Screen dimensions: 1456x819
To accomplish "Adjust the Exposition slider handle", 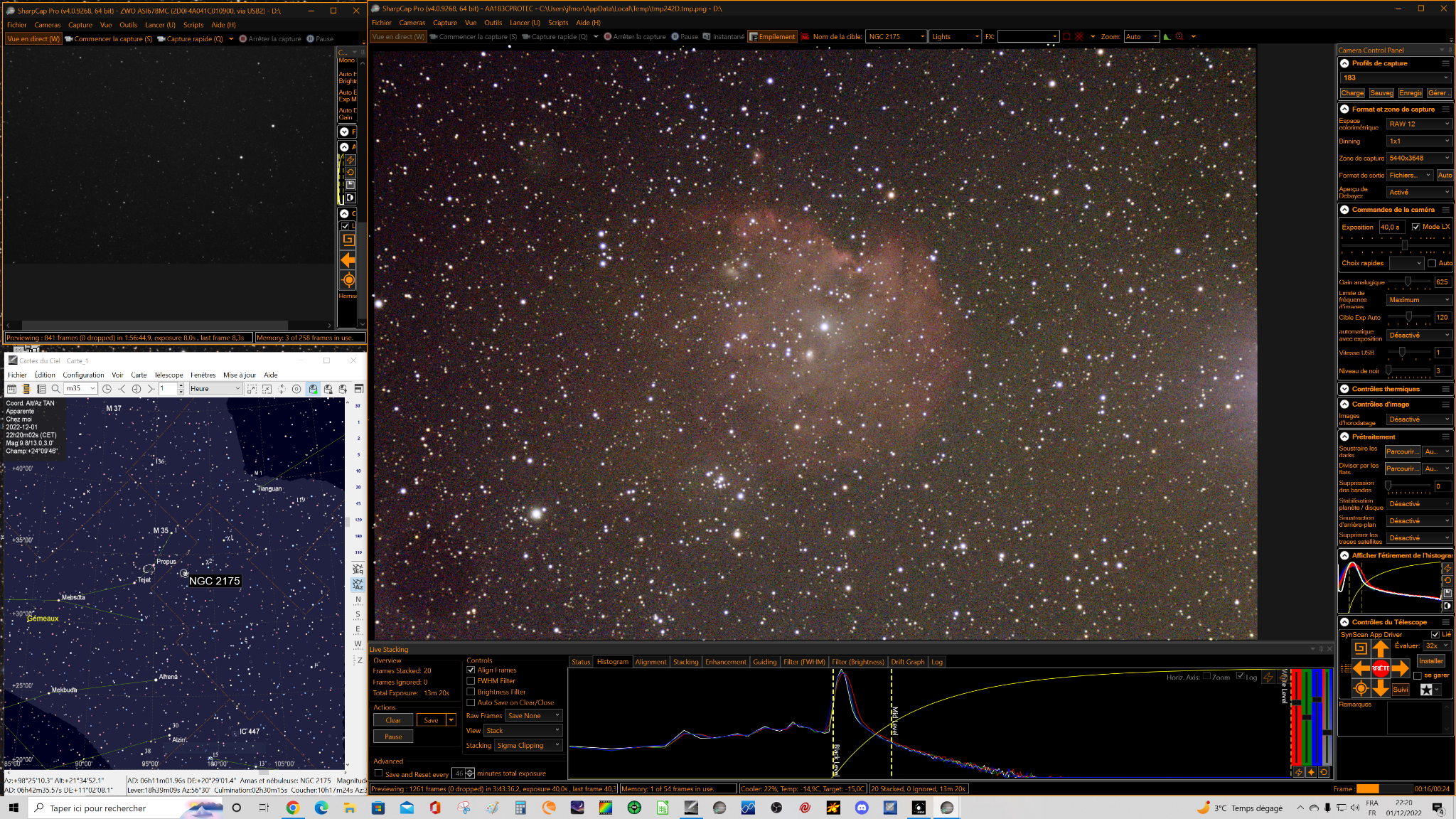I will pos(1404,245).
